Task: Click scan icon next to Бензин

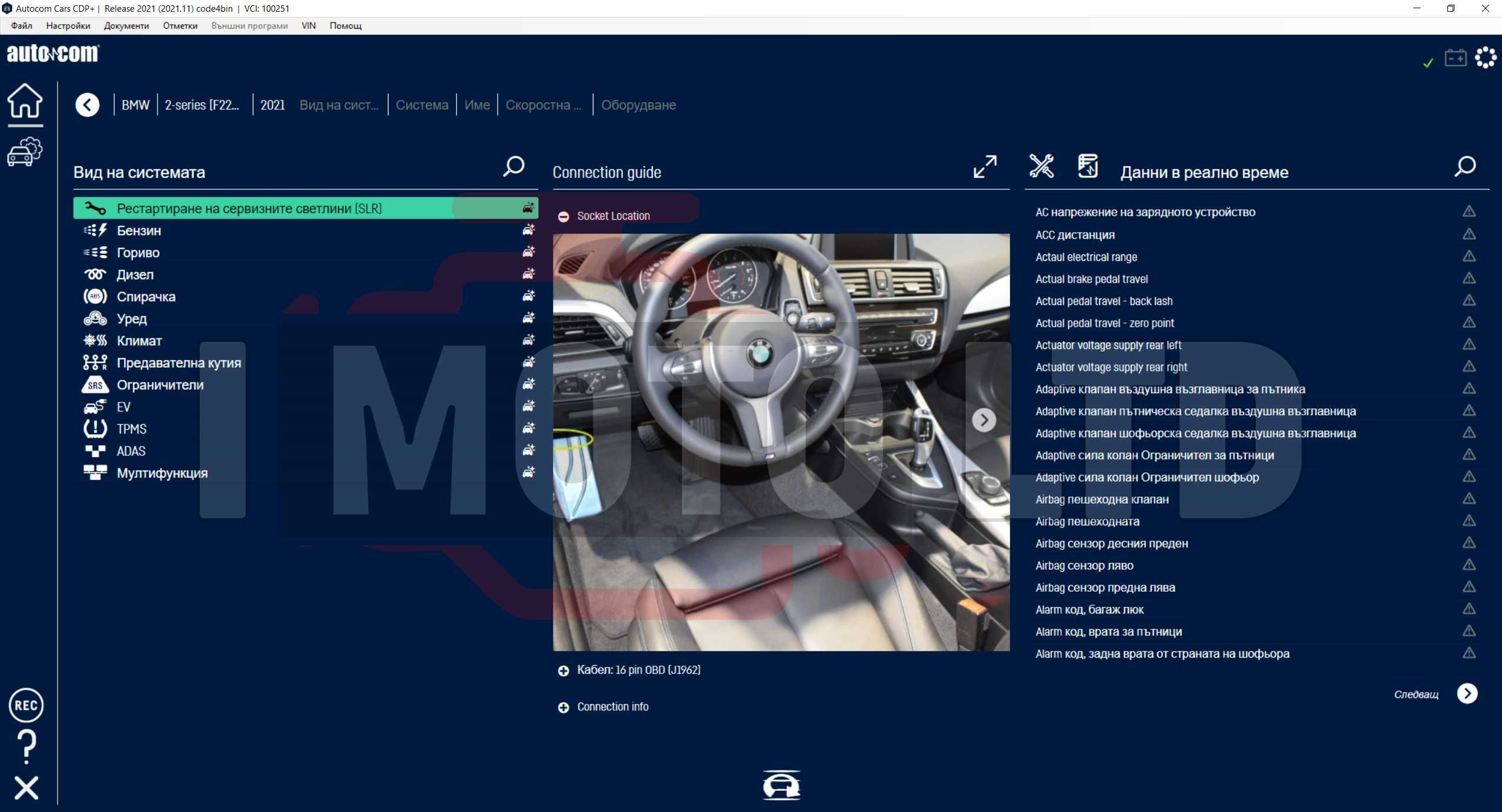Action: [529, 230]
